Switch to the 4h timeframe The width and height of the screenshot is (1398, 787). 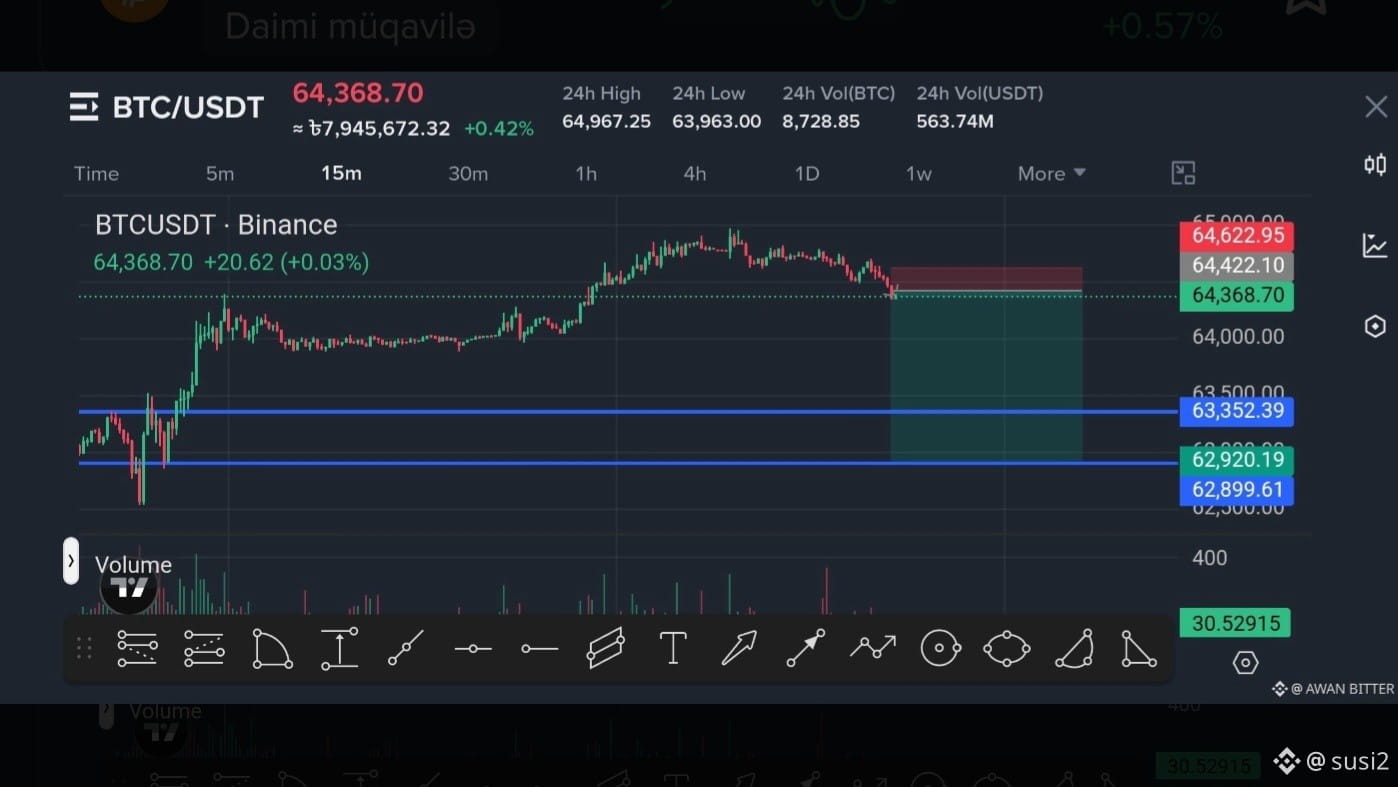(x=695, y=174)
